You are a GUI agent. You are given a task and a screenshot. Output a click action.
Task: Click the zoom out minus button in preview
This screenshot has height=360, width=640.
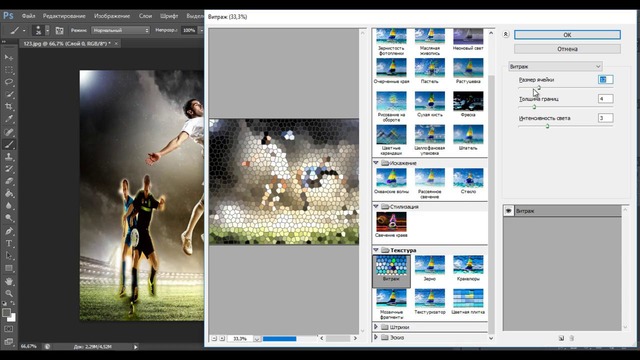tap(214, 338)
